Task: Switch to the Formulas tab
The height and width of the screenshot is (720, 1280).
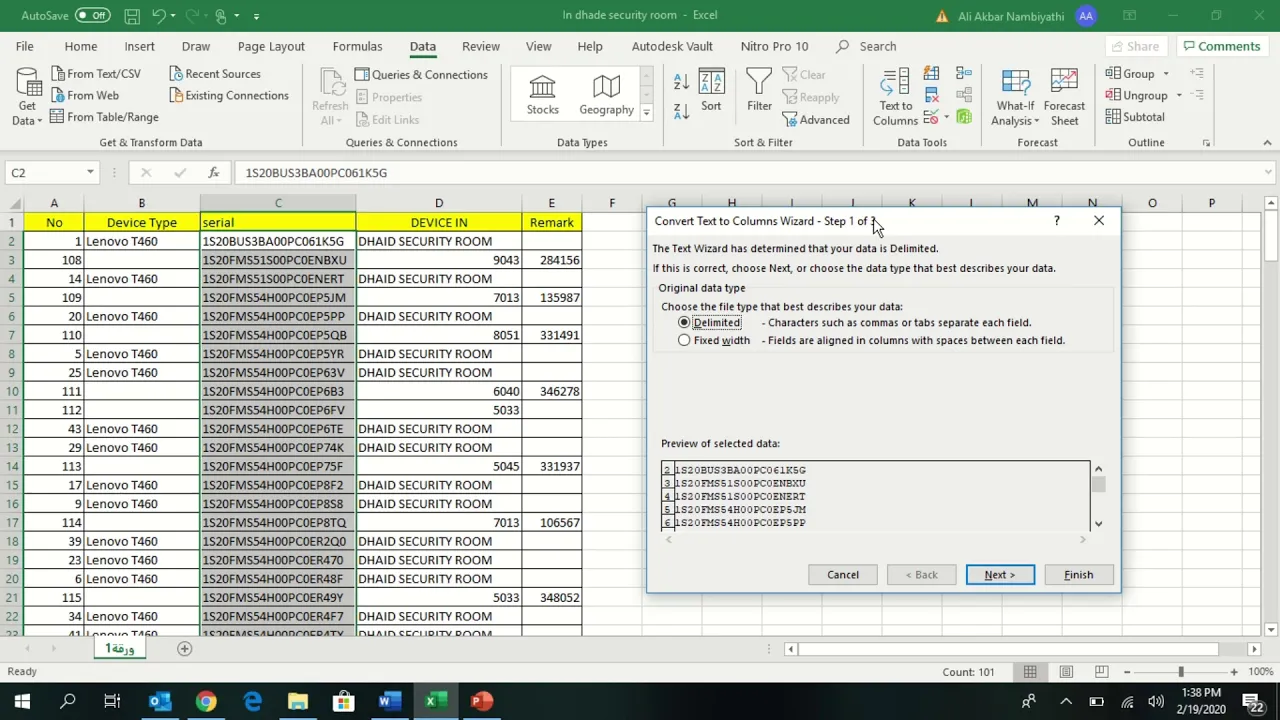Action: (357, 46)
